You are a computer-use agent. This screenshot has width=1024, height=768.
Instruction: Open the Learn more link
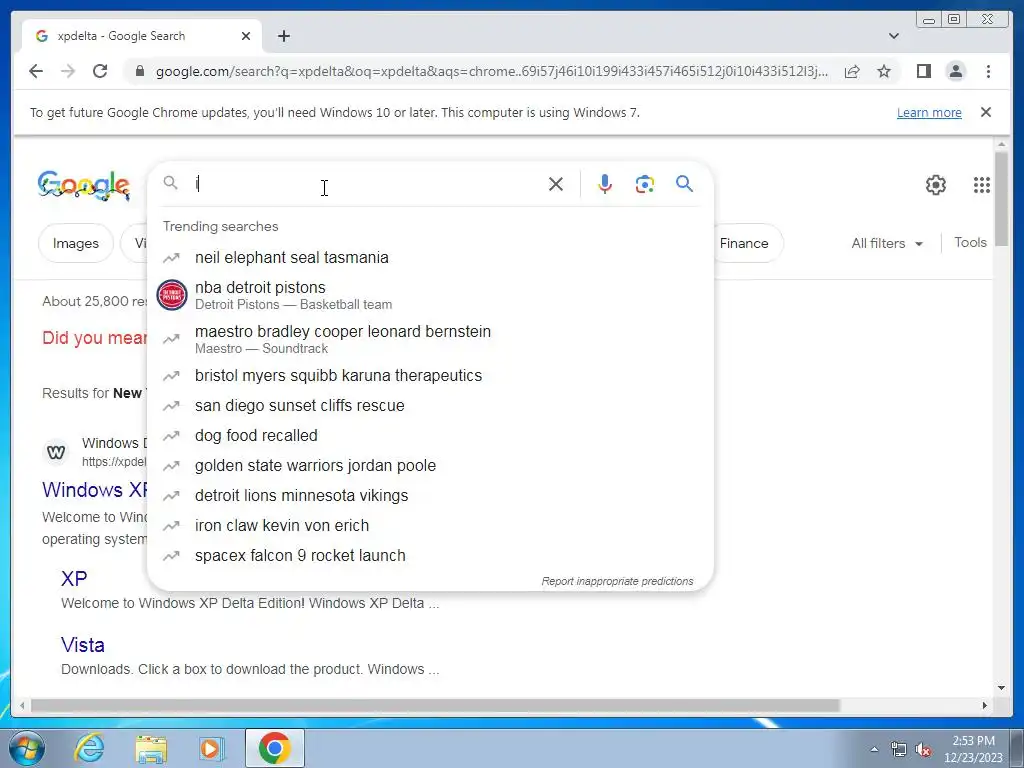[929, 112]
